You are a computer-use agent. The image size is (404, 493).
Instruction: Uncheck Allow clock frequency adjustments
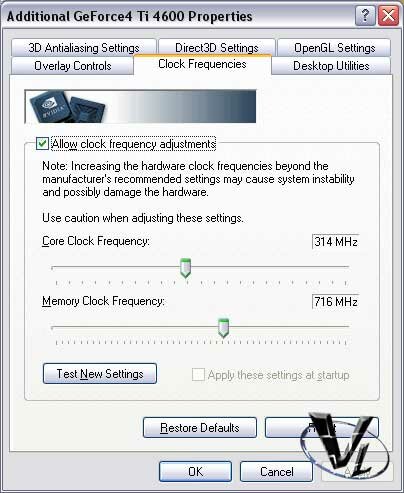point(42,144)
